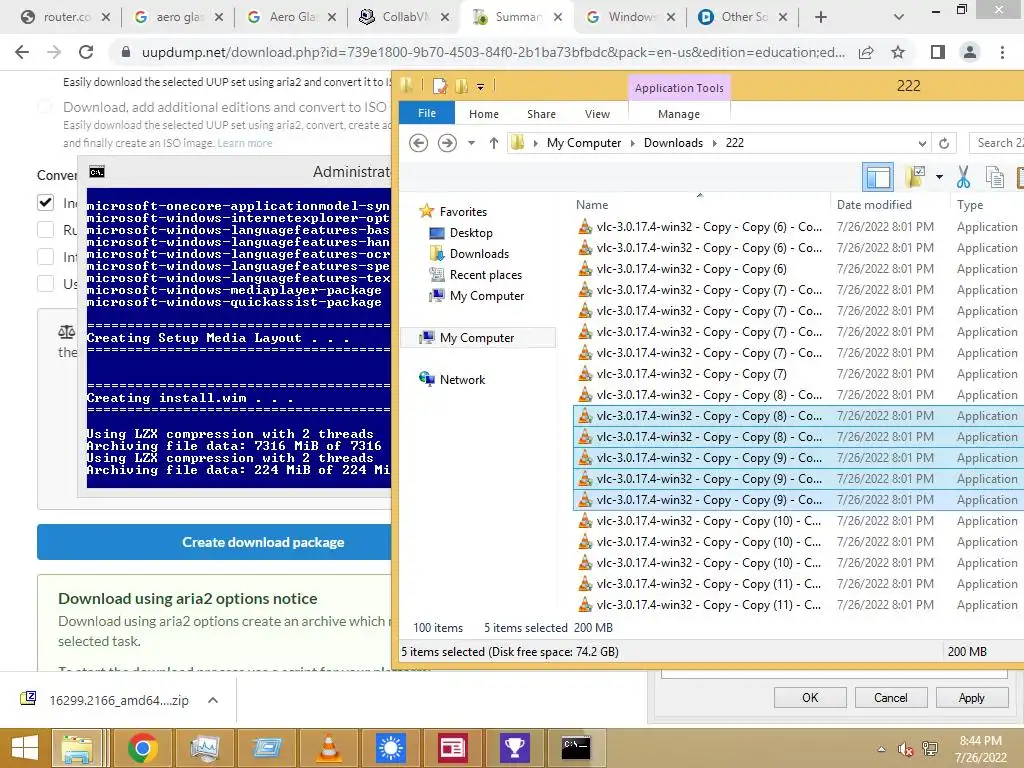
Task: Share this page via Chrome share icon
Action: pos(866,52)
